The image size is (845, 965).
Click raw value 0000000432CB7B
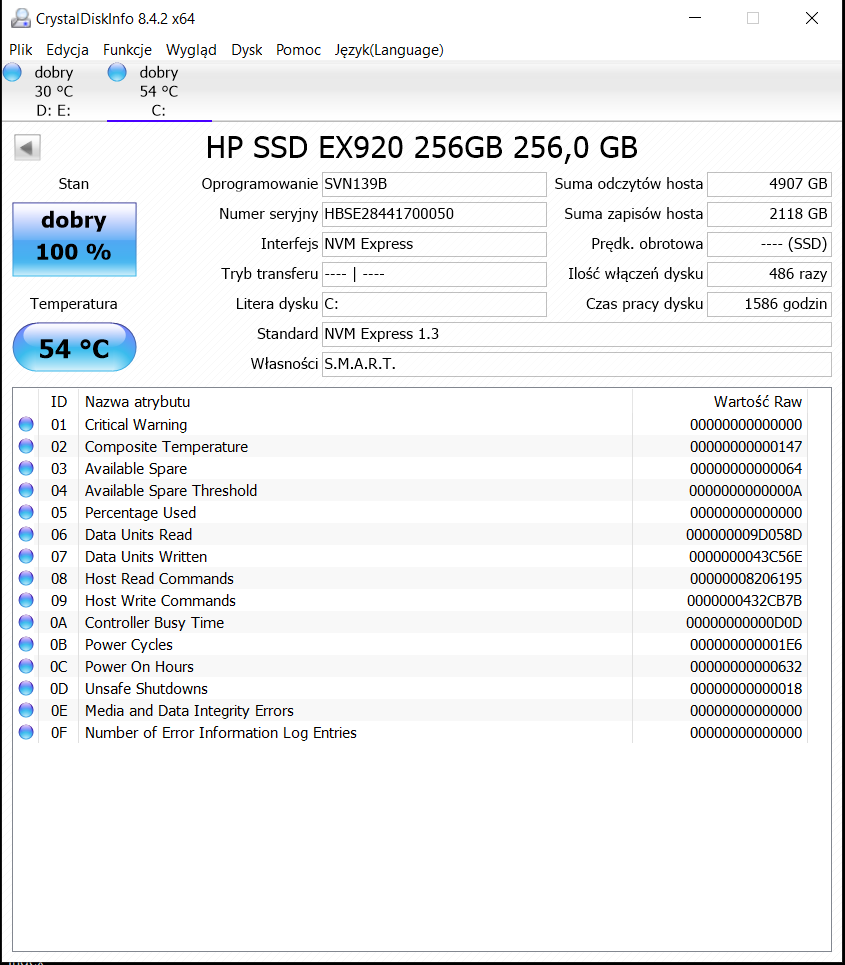coord(745,601)
